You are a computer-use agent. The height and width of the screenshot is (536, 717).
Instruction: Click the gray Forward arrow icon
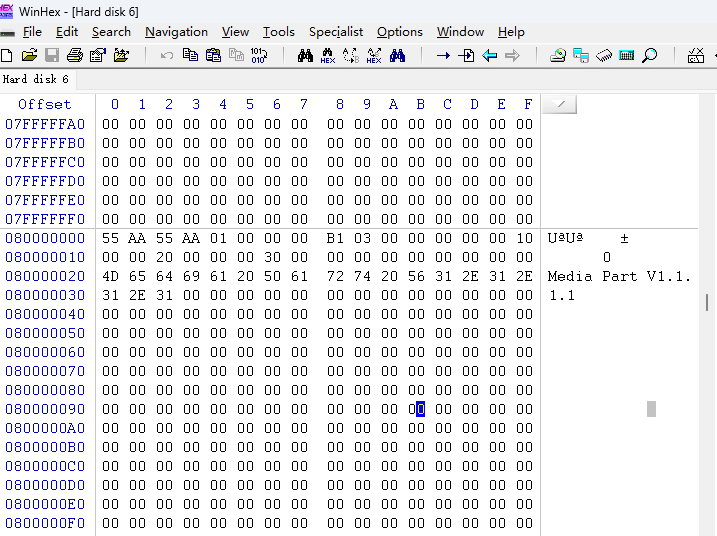coord(513,56)
